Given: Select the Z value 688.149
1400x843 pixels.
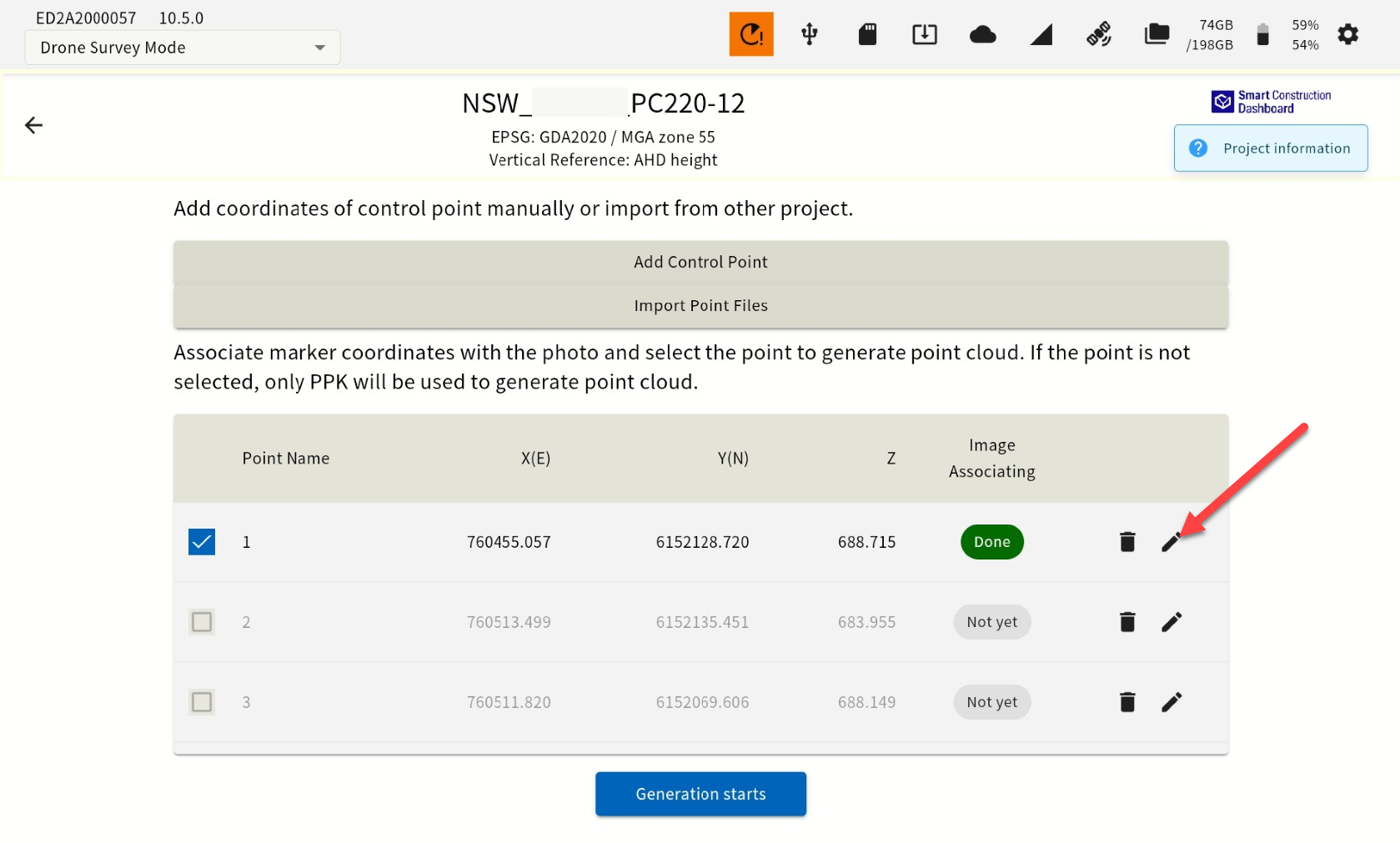Looking at the screenshot, I should click(867, 702).
